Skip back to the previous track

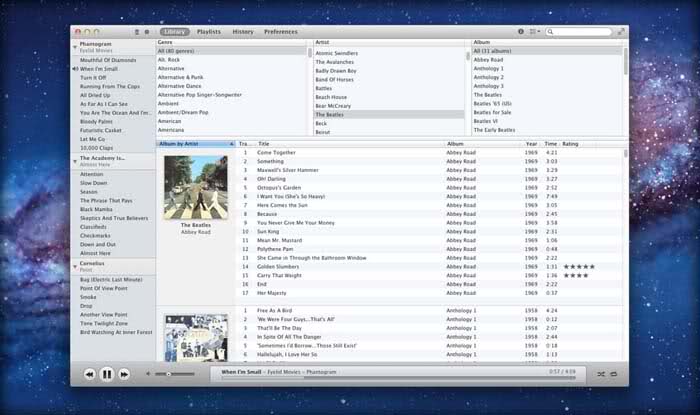tap(89, 374)
